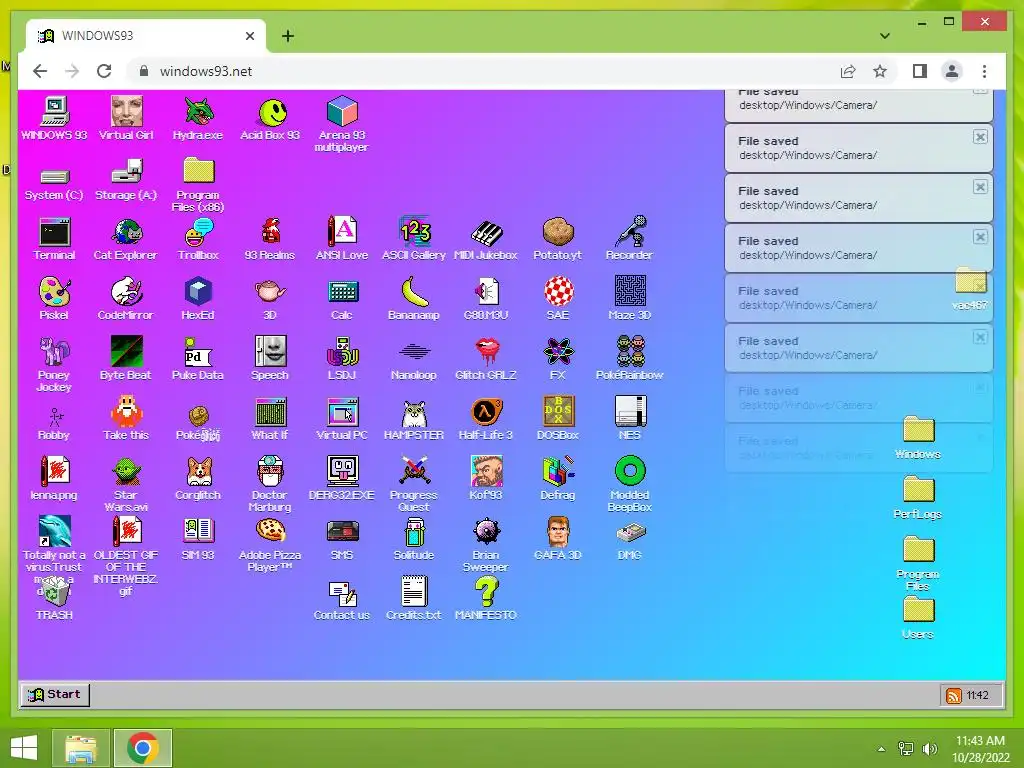Image resolution: width=1024 pixels, height=768 pixels.
Task: Open File Explorer from taskbar
Action: tap(81, 748)
